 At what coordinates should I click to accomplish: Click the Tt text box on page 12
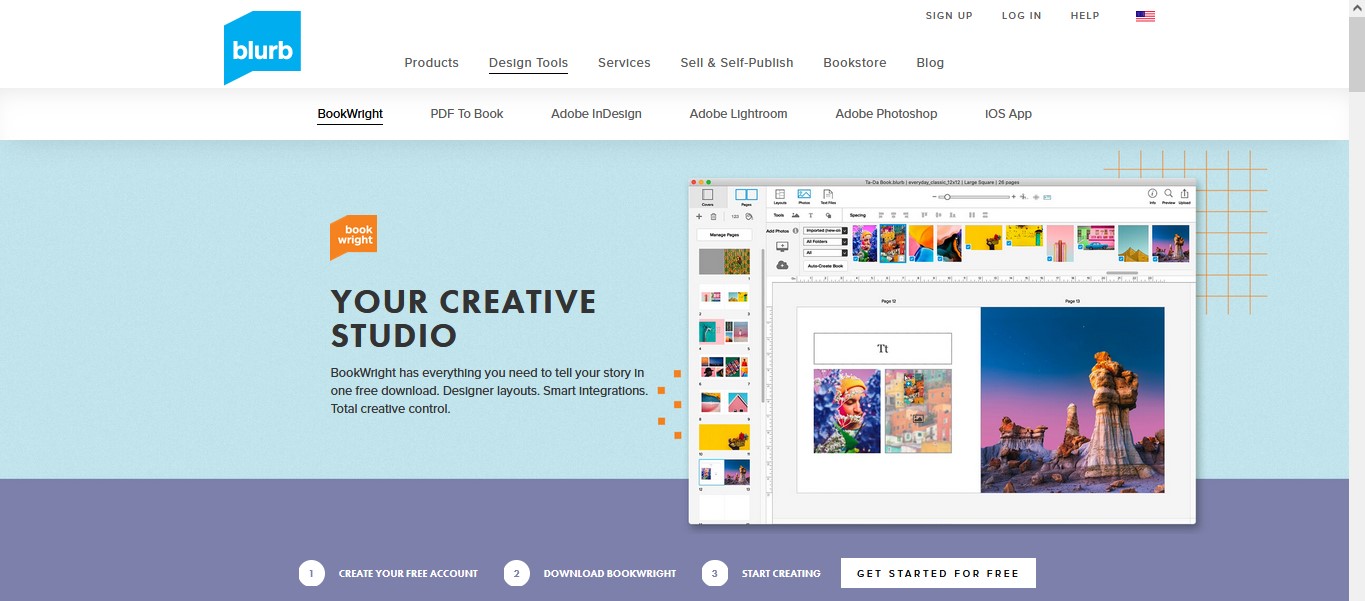coord(882,349)
